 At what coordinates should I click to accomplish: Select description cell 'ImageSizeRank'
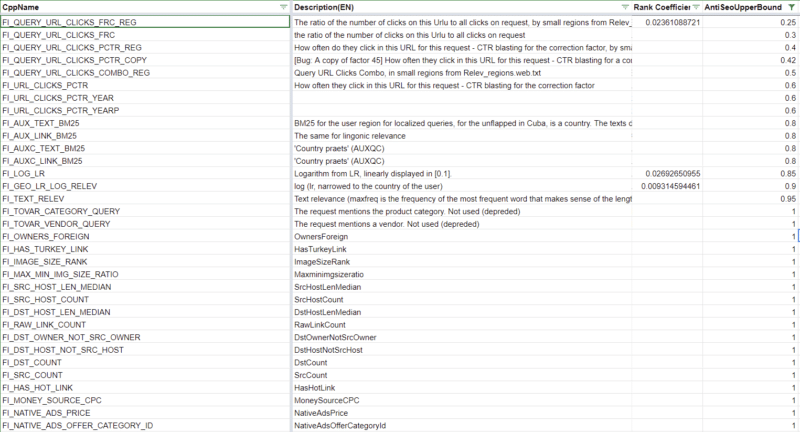(461, 262)
